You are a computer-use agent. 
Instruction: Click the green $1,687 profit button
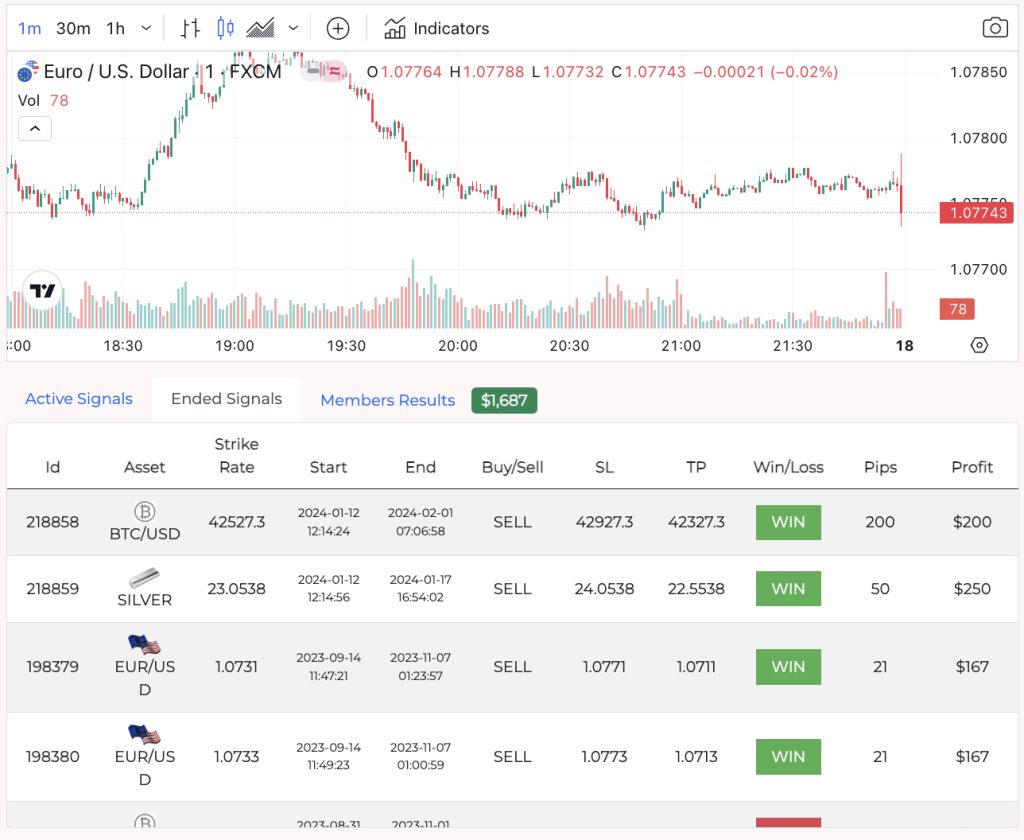pos(504,399)
